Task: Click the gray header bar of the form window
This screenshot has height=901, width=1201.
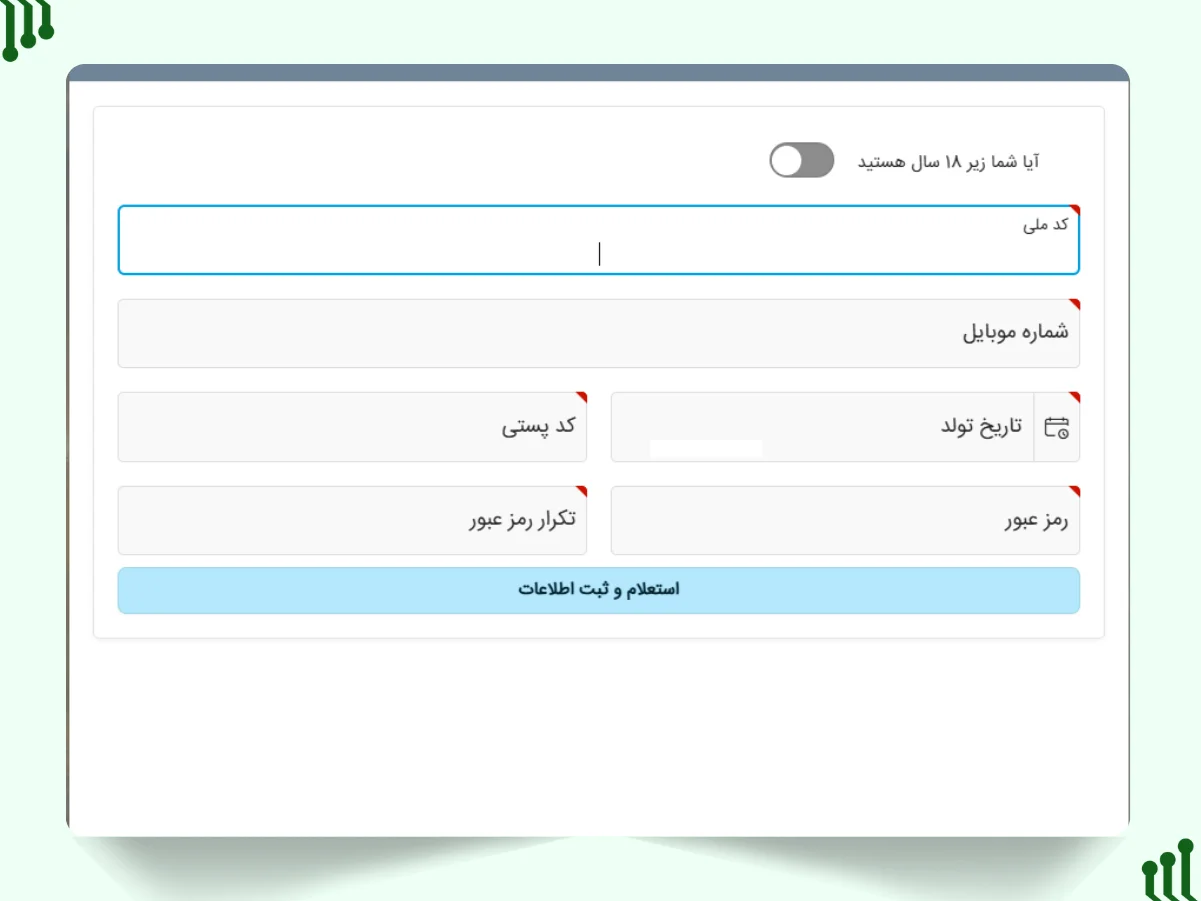Action: 598,73
